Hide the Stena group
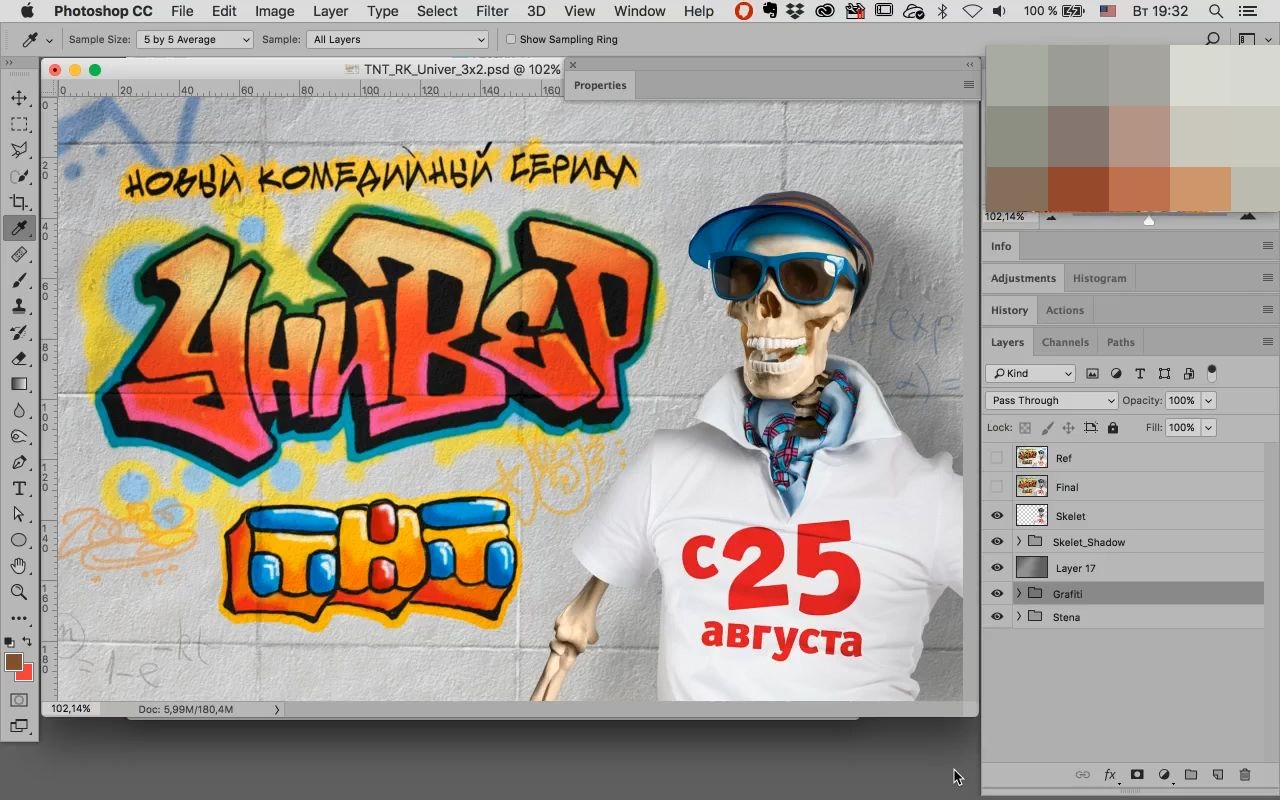Image resolution: width=1280 pixels, height=800 pixels. [x=997, y=617]
